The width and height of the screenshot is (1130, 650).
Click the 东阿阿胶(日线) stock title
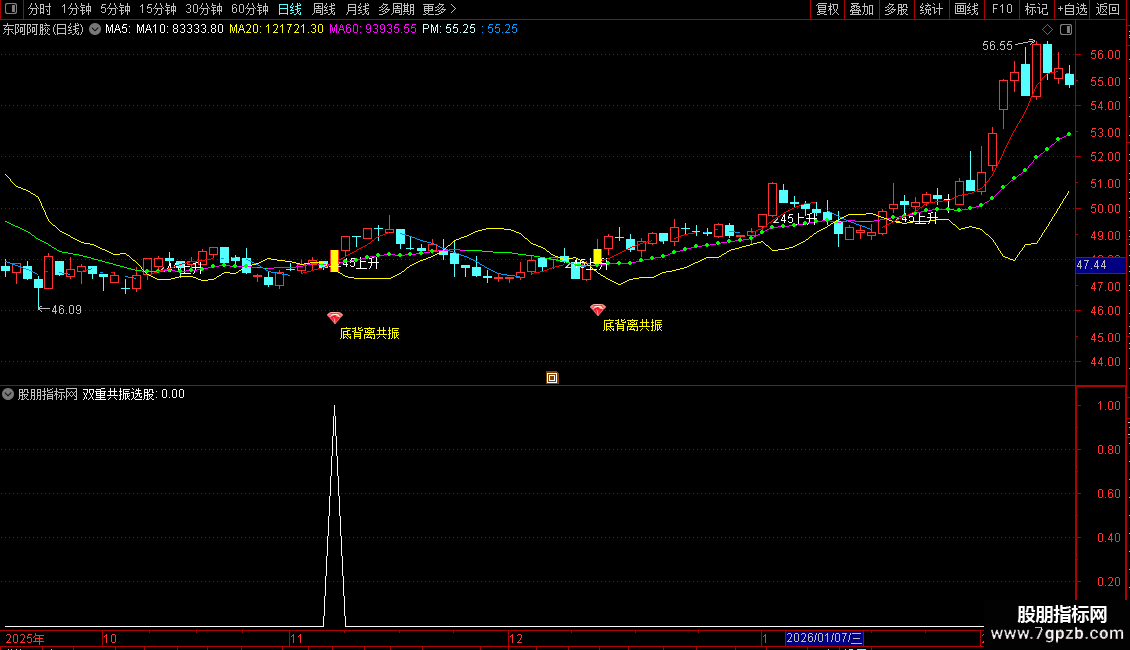tap(43, 30)
